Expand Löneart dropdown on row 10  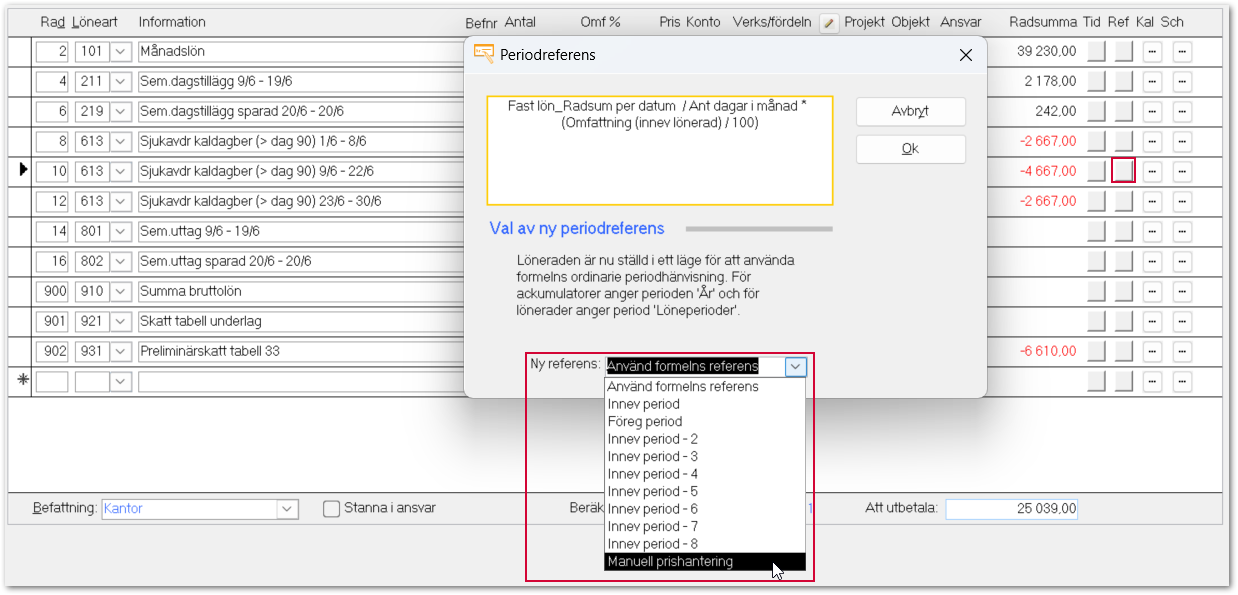(x=121, y=171)
